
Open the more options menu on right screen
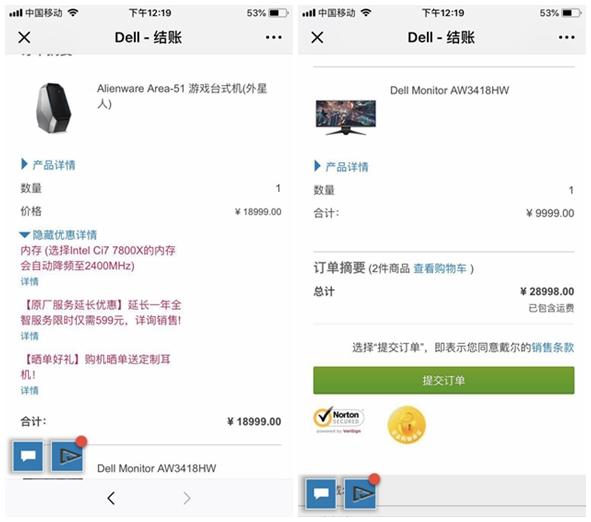[x=567, y=37]
